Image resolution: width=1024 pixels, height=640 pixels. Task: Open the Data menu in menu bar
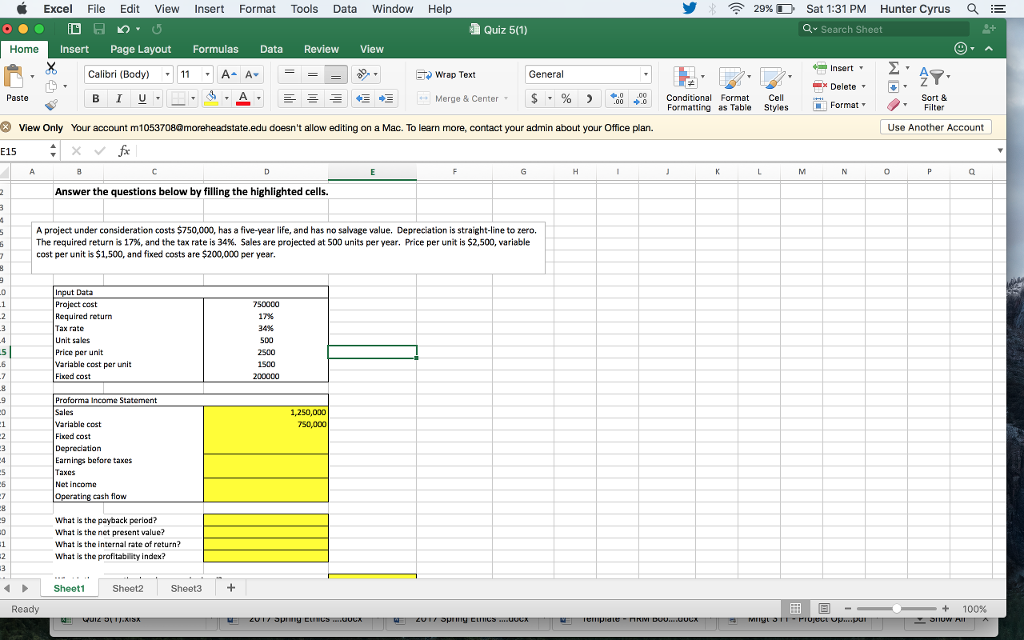(x=344, y=8)
